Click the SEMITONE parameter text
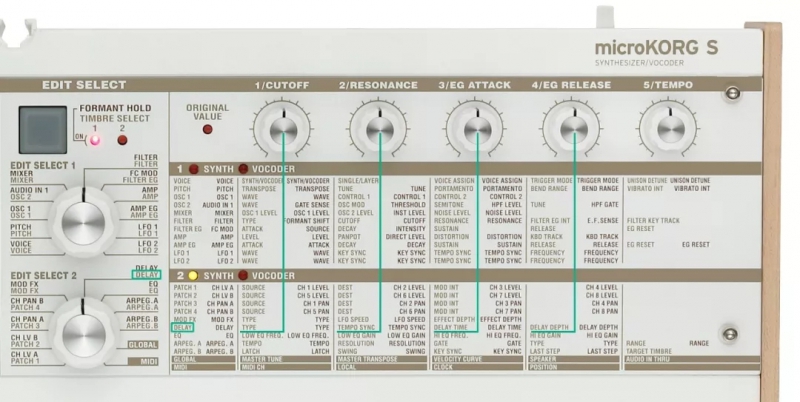 pyautogui.click(x=448, y=205)
